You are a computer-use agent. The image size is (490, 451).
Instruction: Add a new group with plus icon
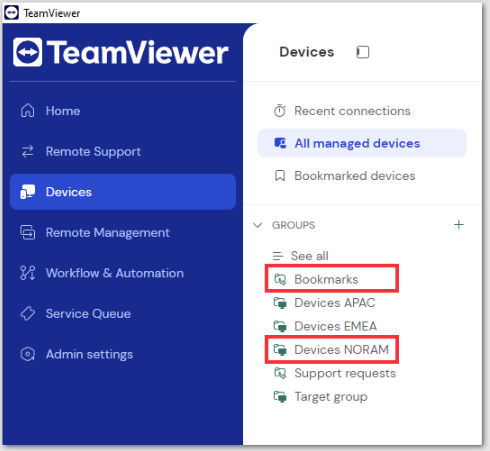459,225
